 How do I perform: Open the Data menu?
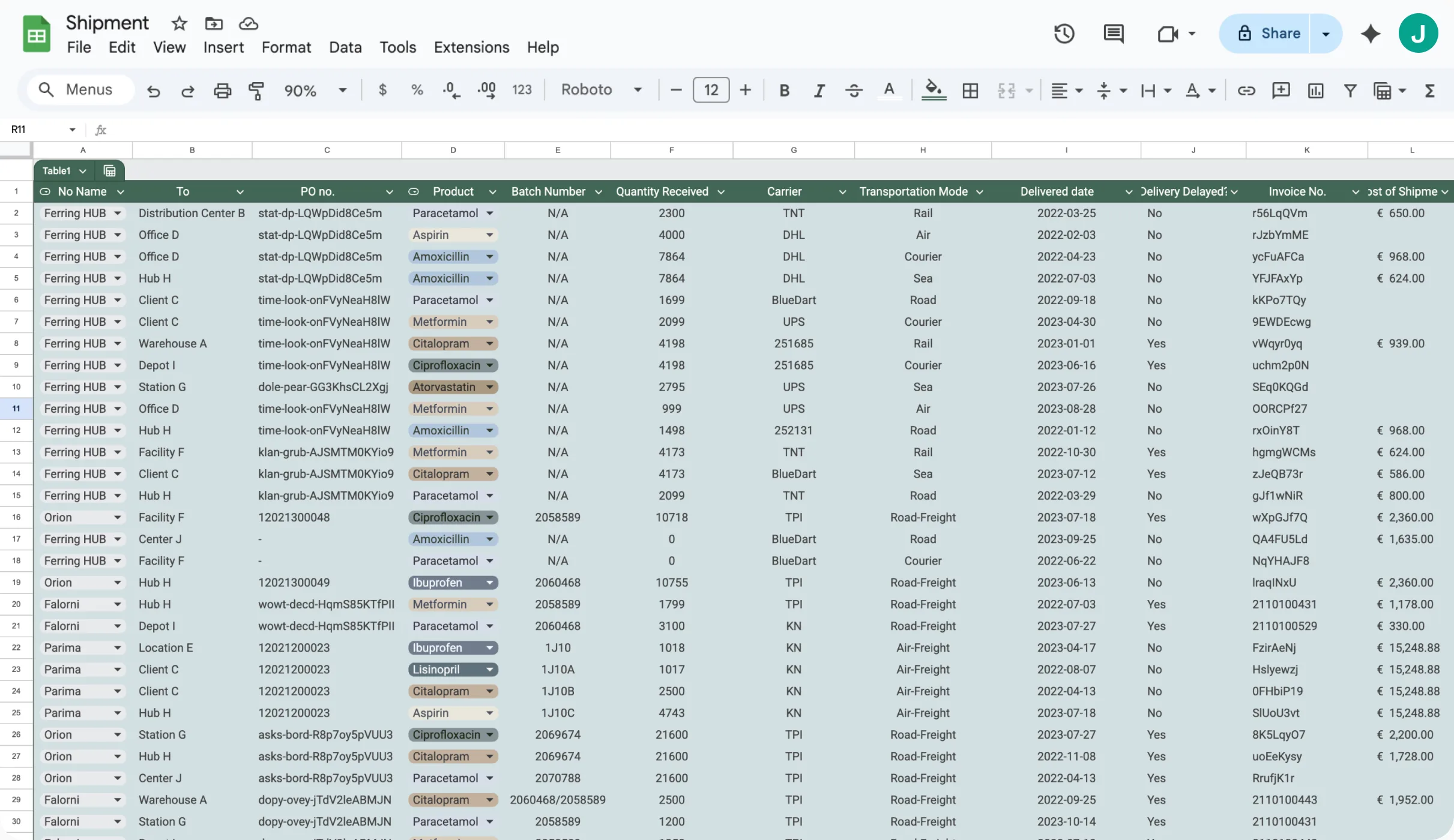point(345,47)
